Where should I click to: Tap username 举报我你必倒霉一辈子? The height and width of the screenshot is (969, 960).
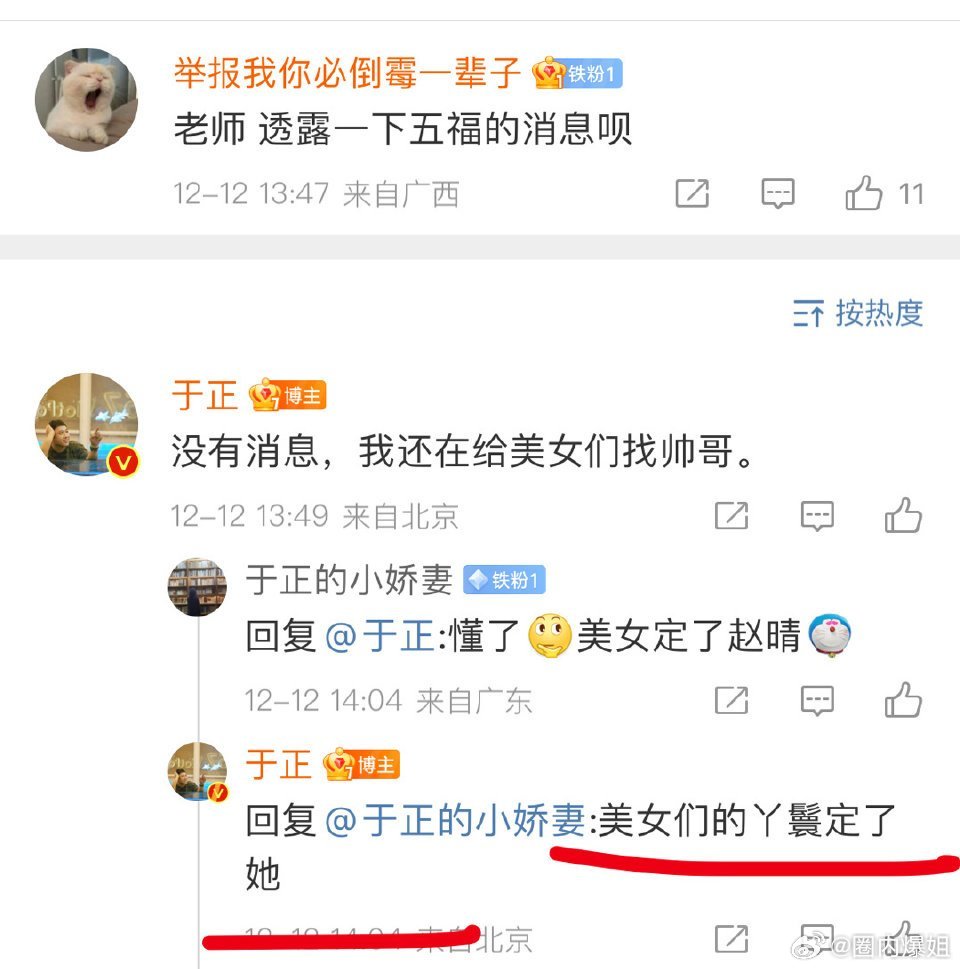click(x=347, y=72)
